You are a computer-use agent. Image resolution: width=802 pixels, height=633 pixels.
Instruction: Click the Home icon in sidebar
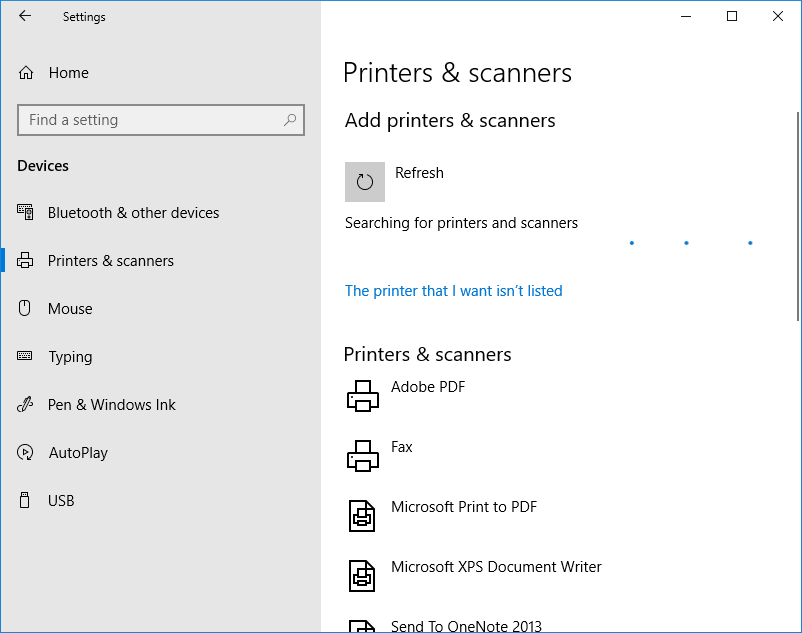[26, 73]
